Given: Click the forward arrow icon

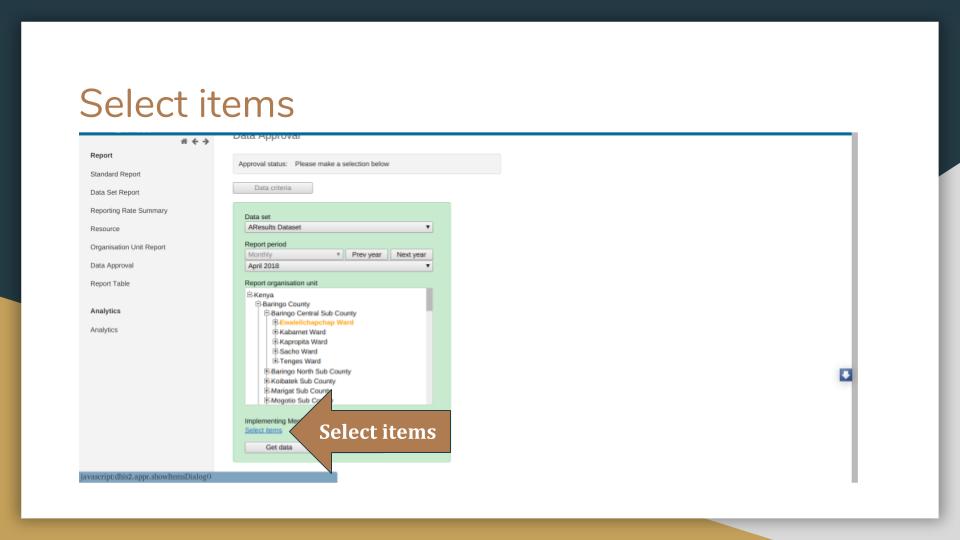Looking at the screenshot, I should point(206,141).
